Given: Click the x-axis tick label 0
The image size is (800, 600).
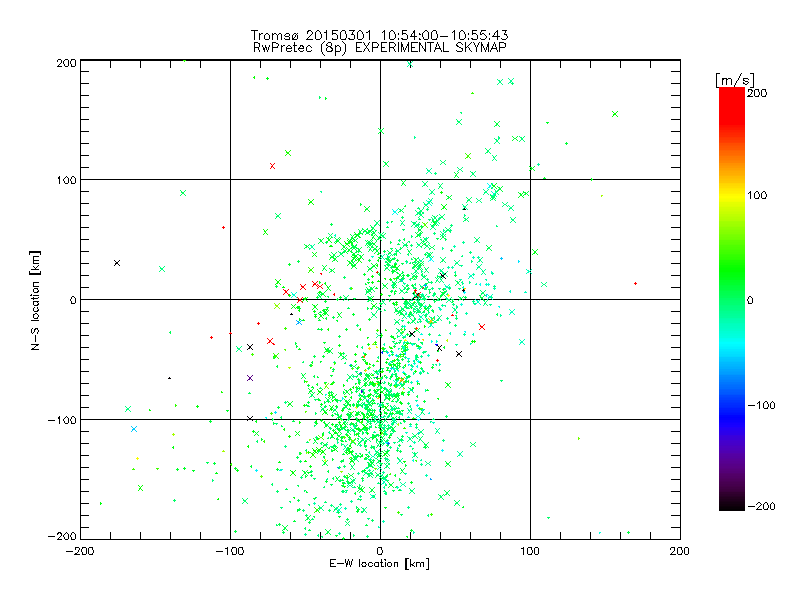Looking at the screenshot, I should pos(380,551).
